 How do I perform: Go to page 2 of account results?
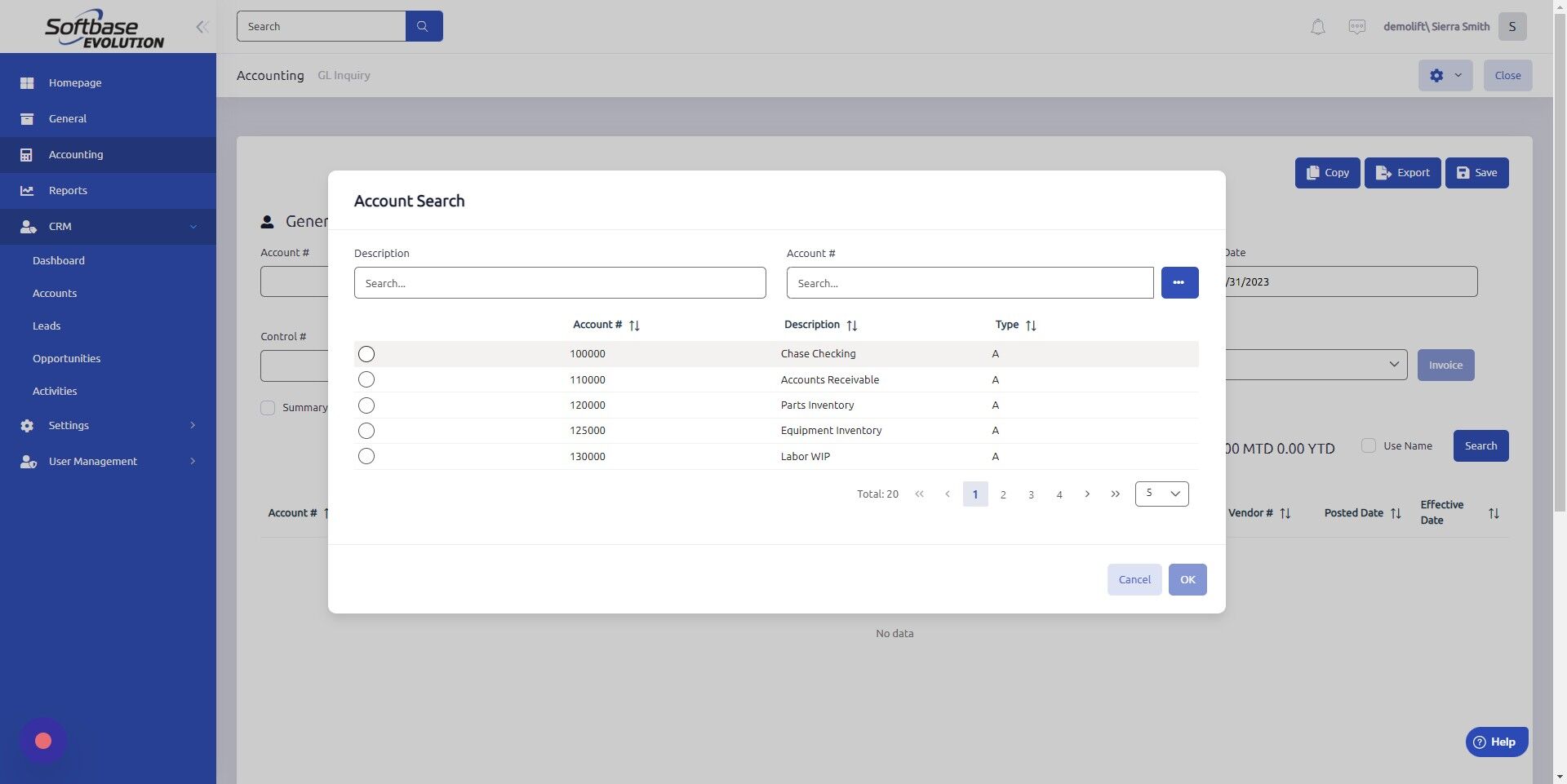pos(1003,494)
